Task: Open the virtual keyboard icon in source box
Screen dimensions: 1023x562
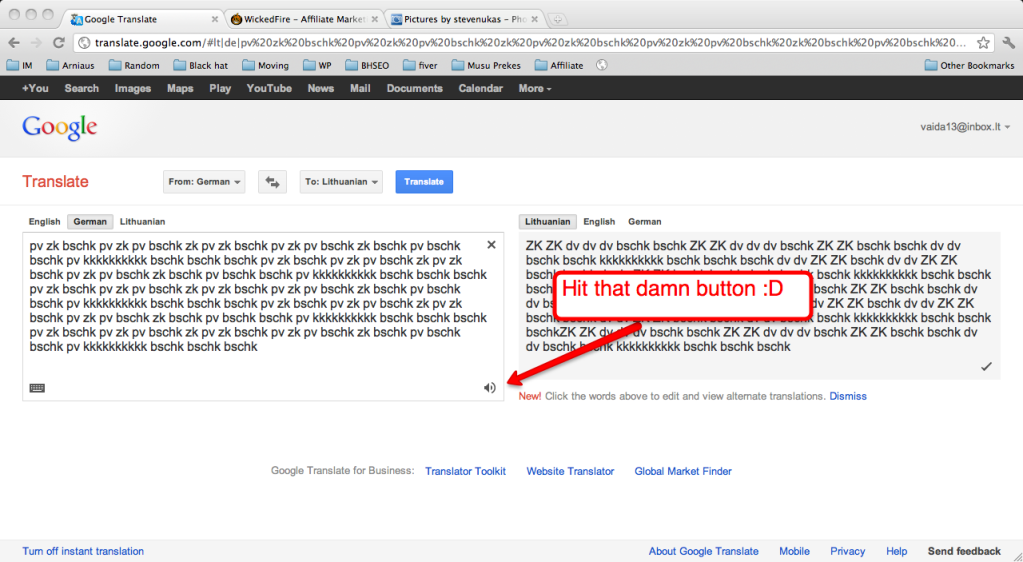Action: [37, 388]
